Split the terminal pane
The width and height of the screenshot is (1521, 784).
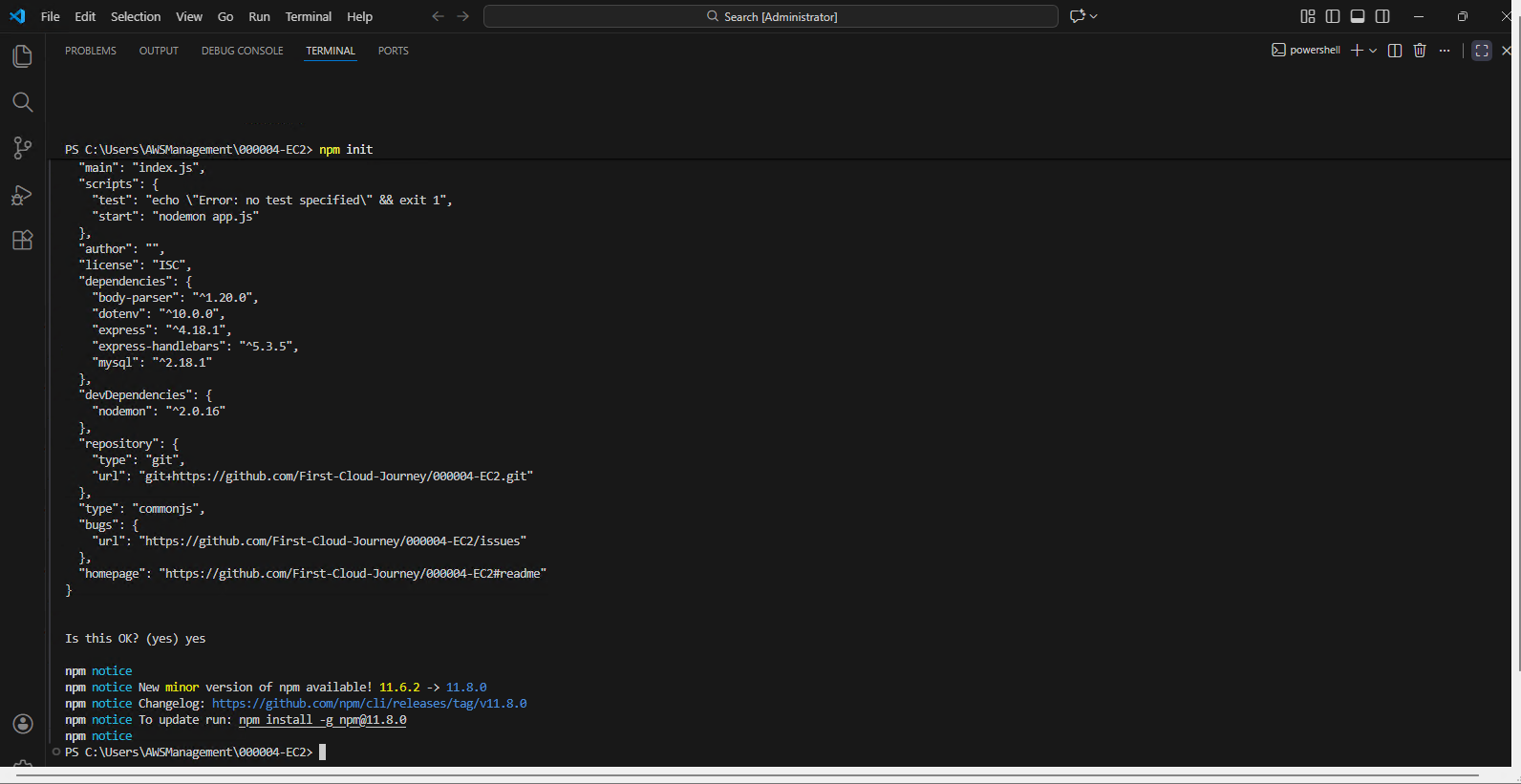click(x=1395, y=51)
